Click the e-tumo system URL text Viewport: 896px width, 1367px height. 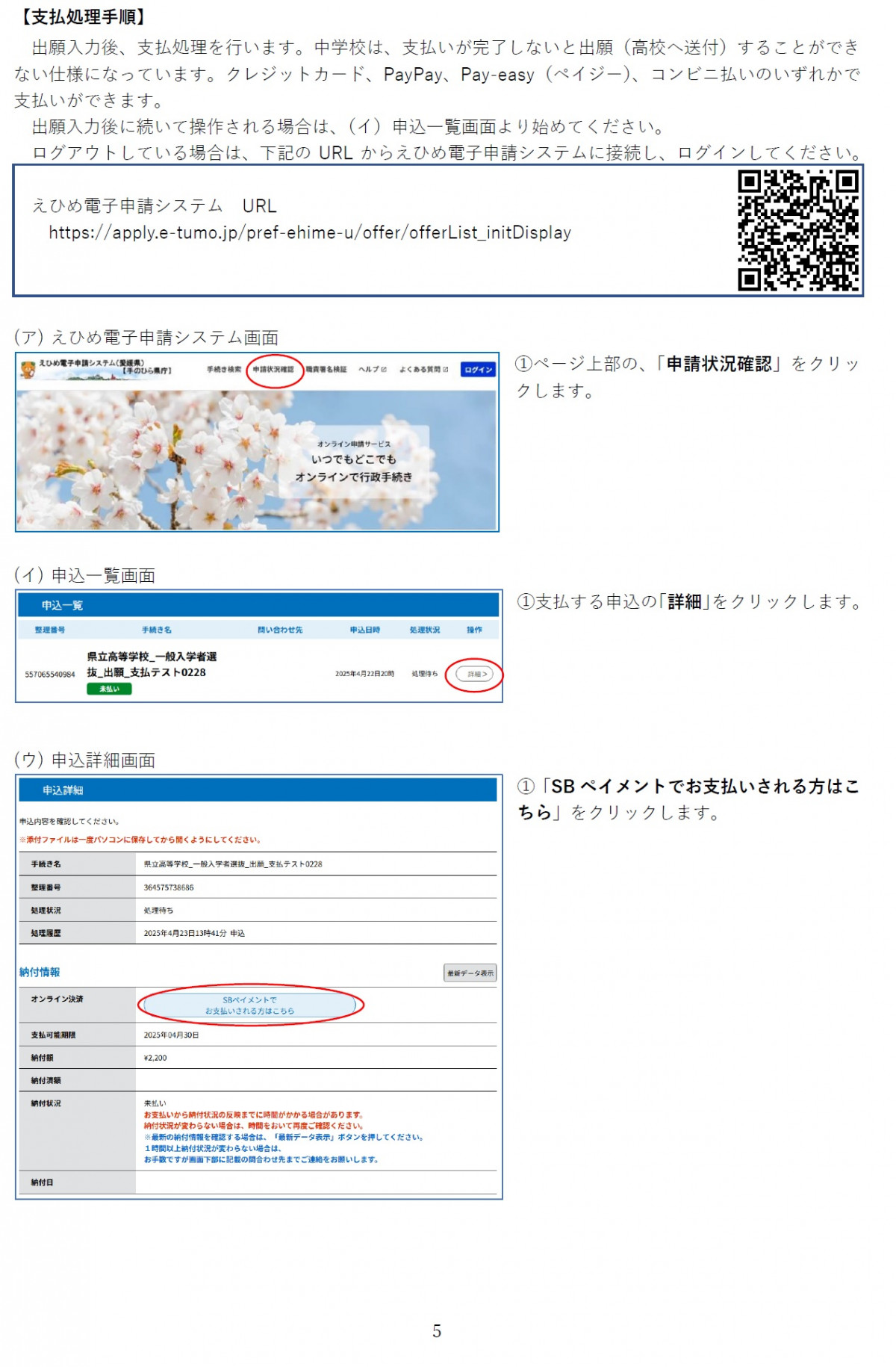pos(310,233)
